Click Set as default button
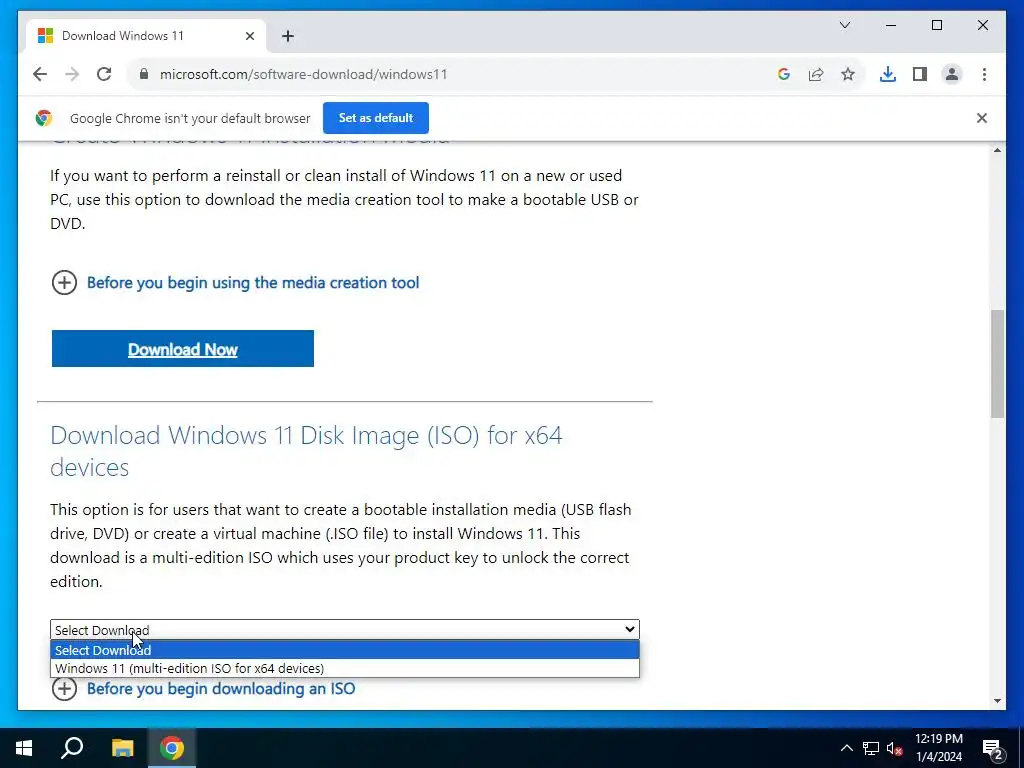Image resolution: width=1024 pixels, height=768 pixels. (x=376, y=118)
